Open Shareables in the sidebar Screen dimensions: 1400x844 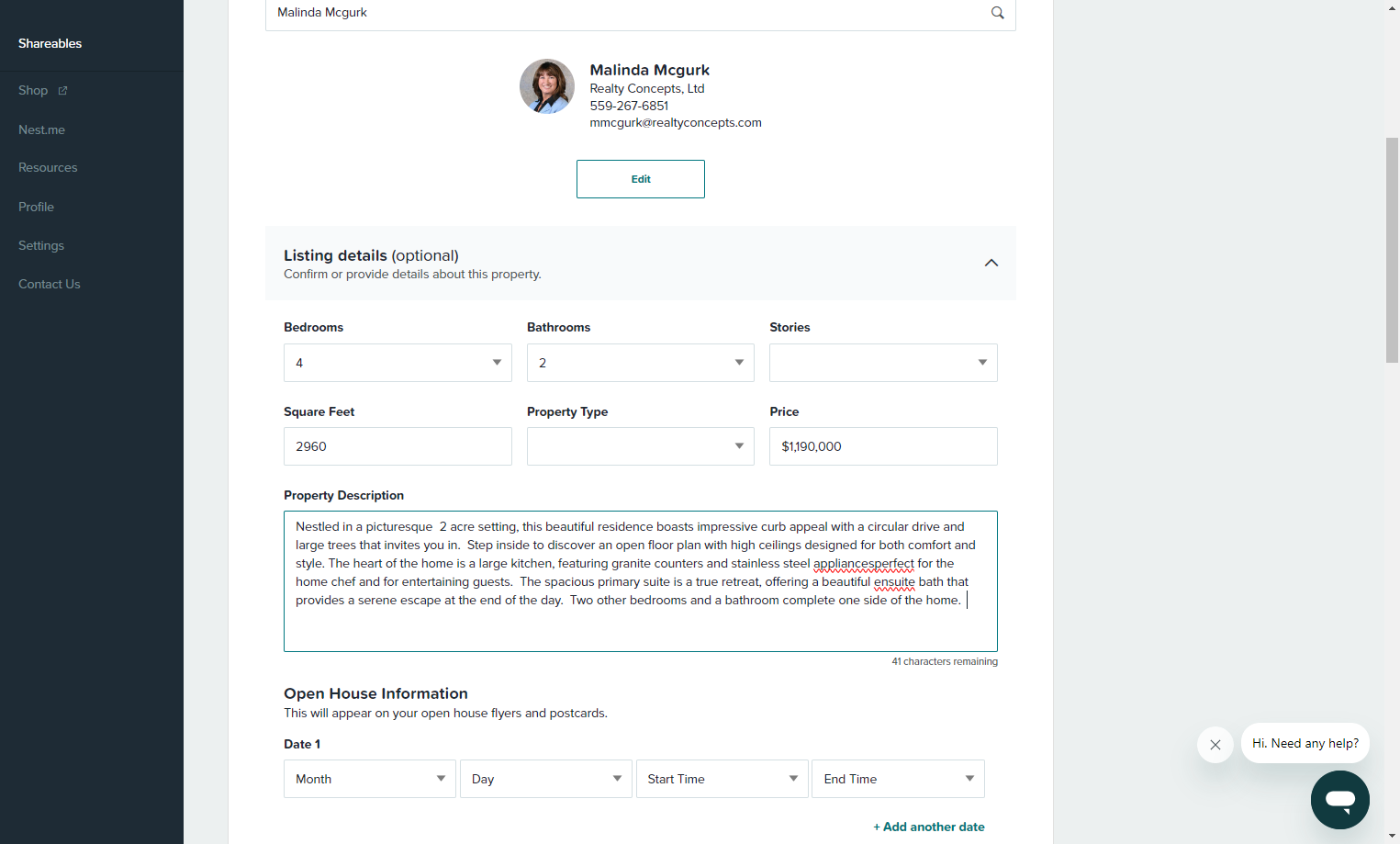(x=50, y=43)
